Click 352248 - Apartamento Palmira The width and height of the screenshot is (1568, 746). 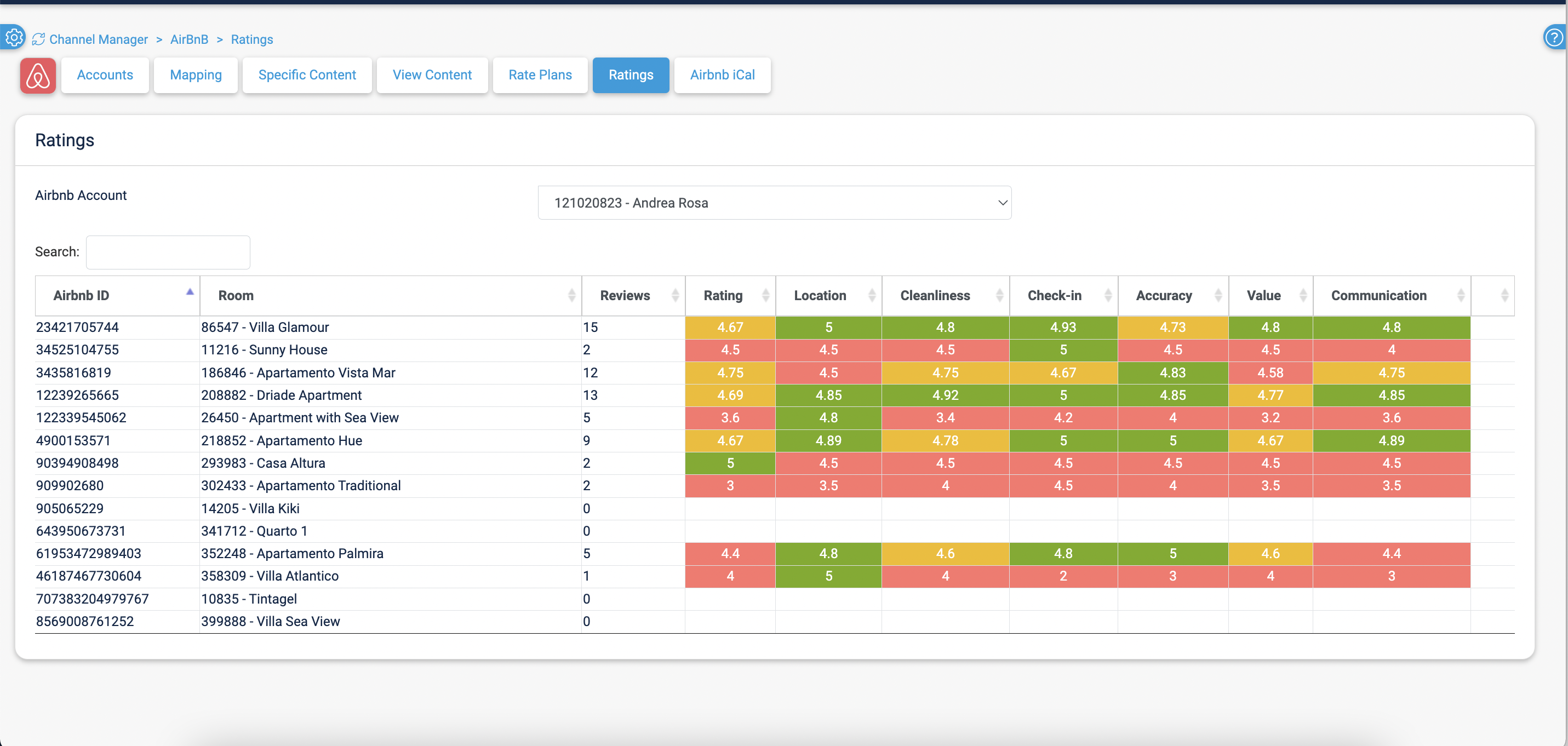tap(292, 554)
